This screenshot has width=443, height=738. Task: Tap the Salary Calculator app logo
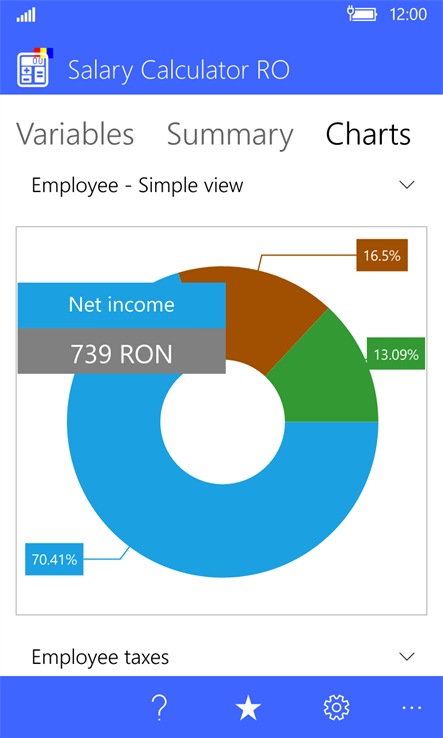35,68
